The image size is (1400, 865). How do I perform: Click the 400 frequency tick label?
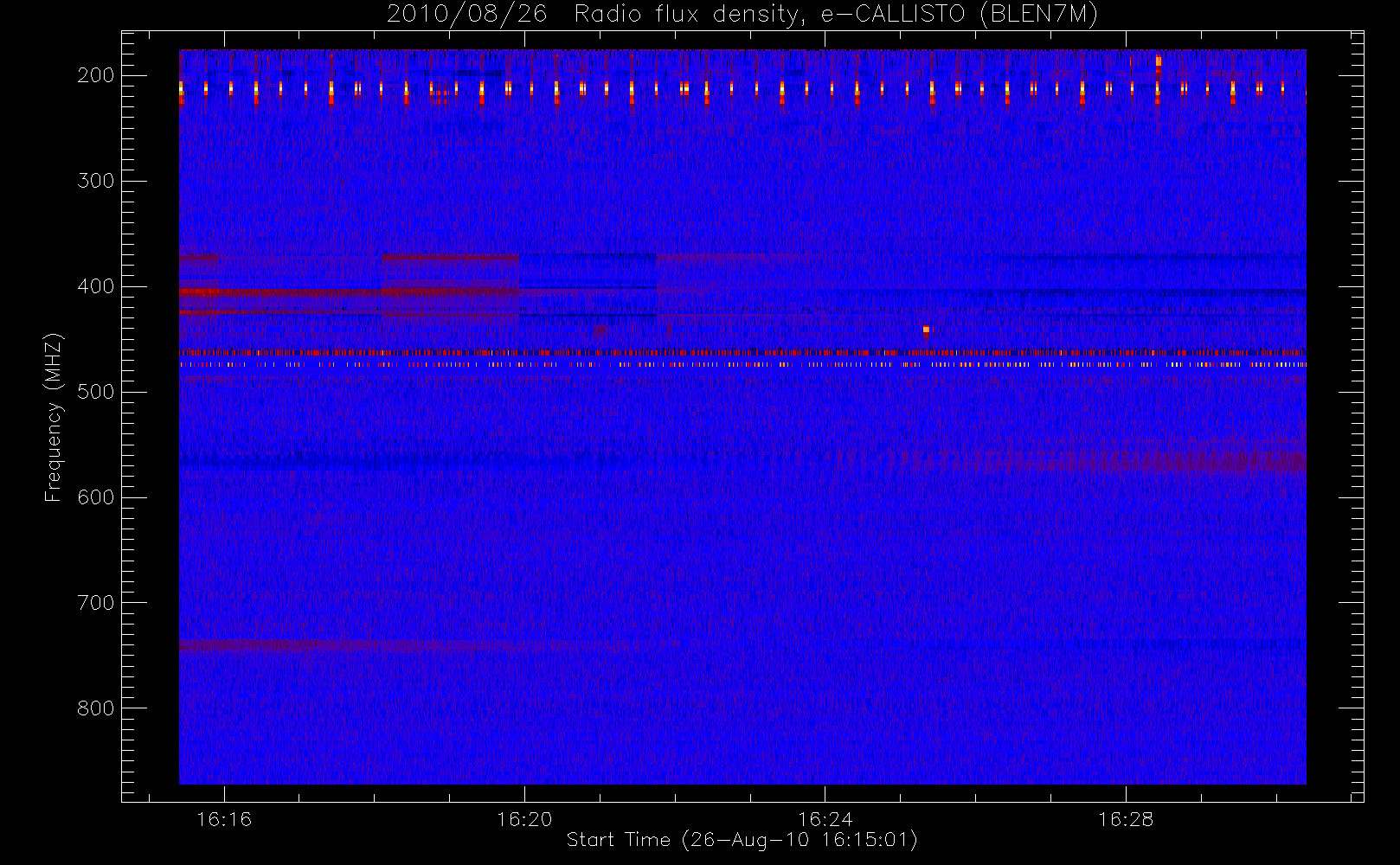coord(96,286)
